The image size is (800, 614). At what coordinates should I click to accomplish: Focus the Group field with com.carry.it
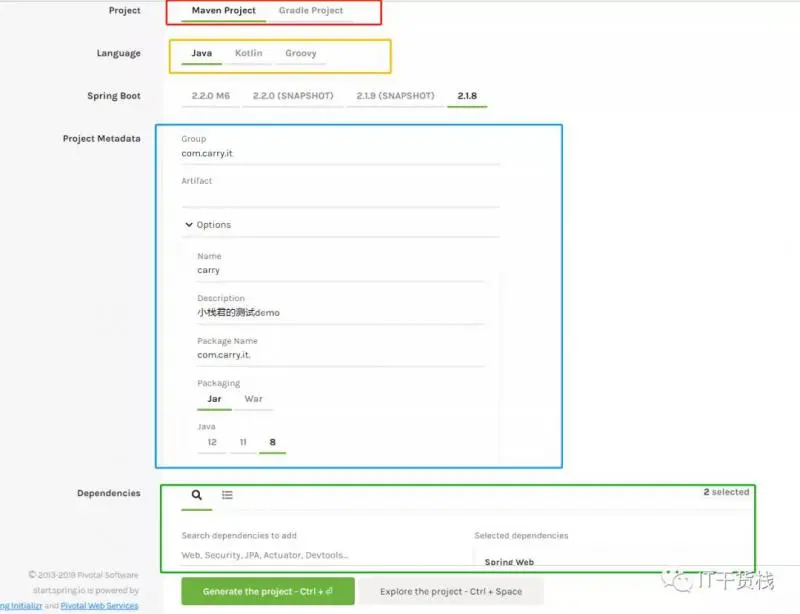pyautogui.click(x=340, y=154)
